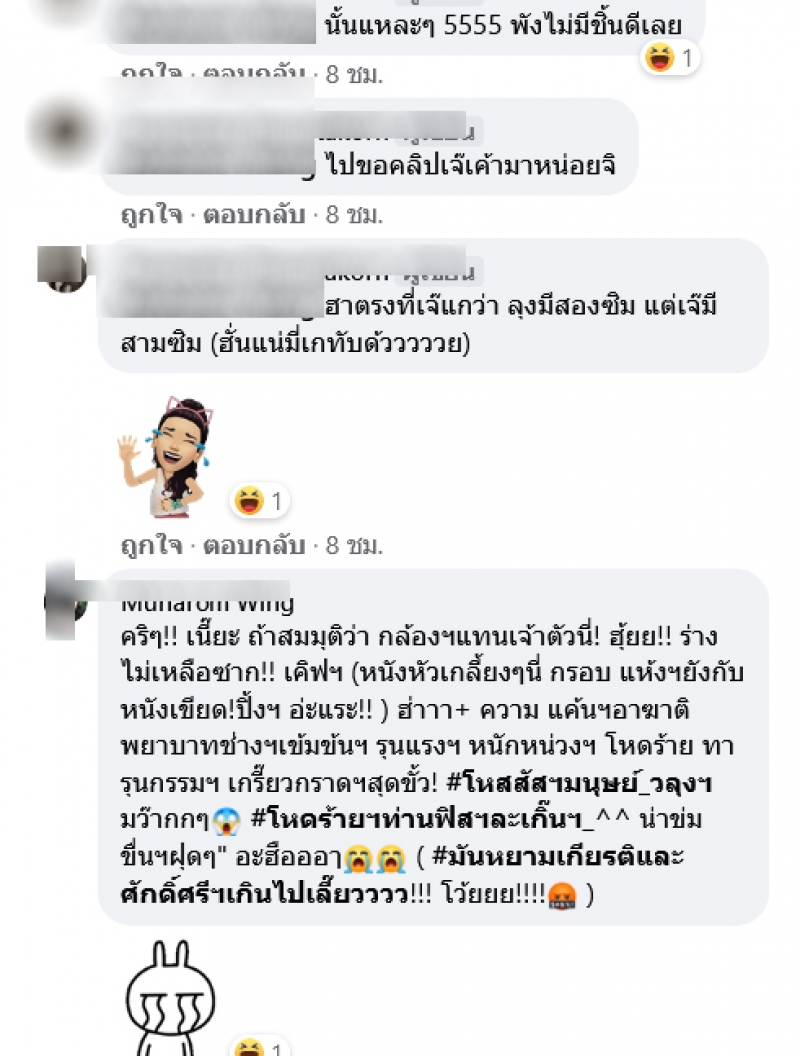Click ถูกใจ below the avatar sticker comment
800x1056 pixels.
tap(152, 545)
